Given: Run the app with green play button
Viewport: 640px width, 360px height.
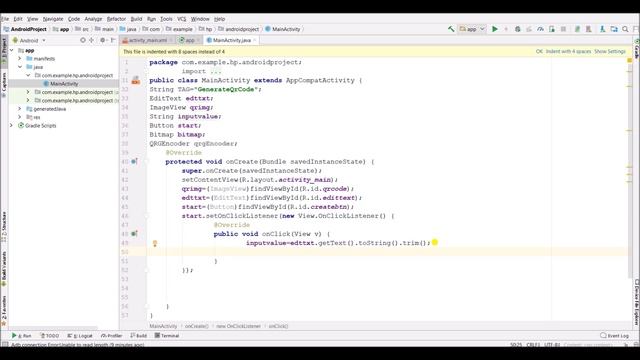Looking at the screenshot, I should pyautogui.click(x=495, y=29).
